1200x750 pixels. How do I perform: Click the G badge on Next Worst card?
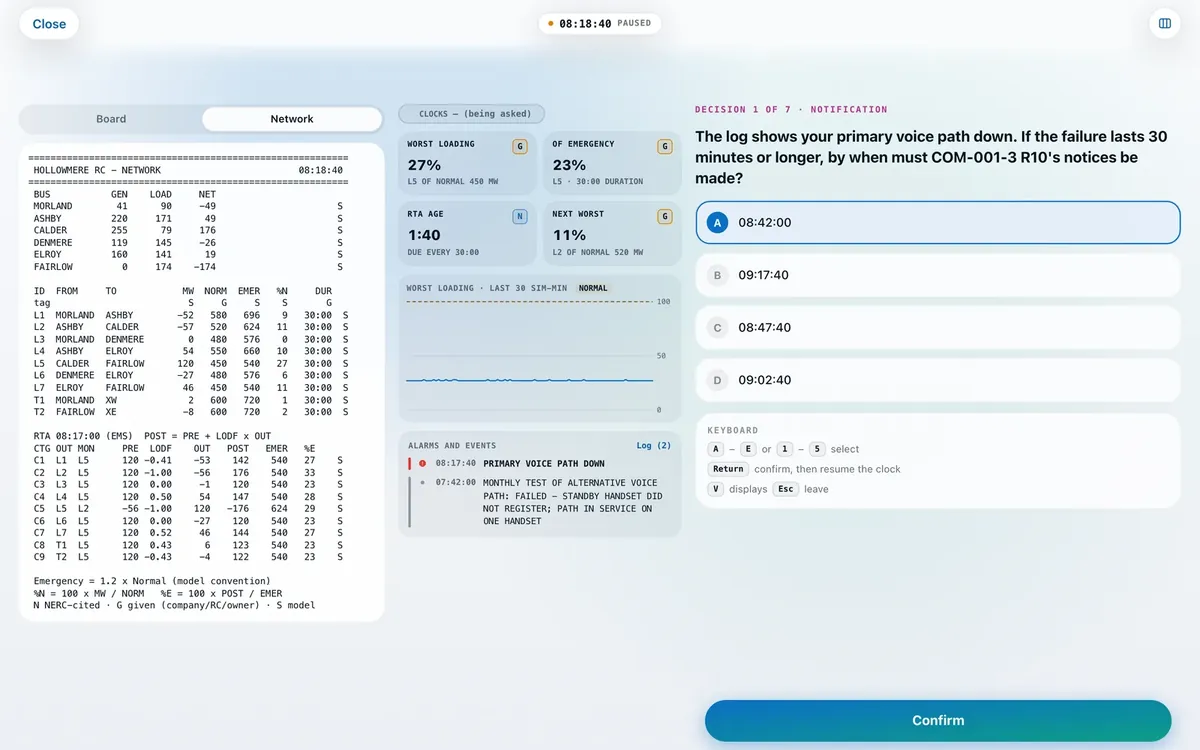click(665, 216)
